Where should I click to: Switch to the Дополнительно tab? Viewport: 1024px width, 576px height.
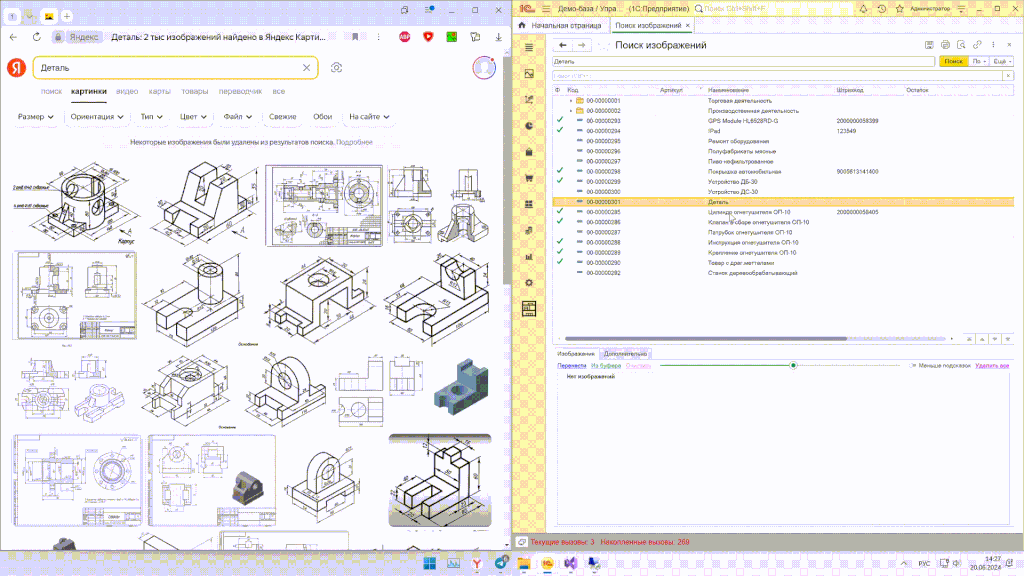pos(626,354)
